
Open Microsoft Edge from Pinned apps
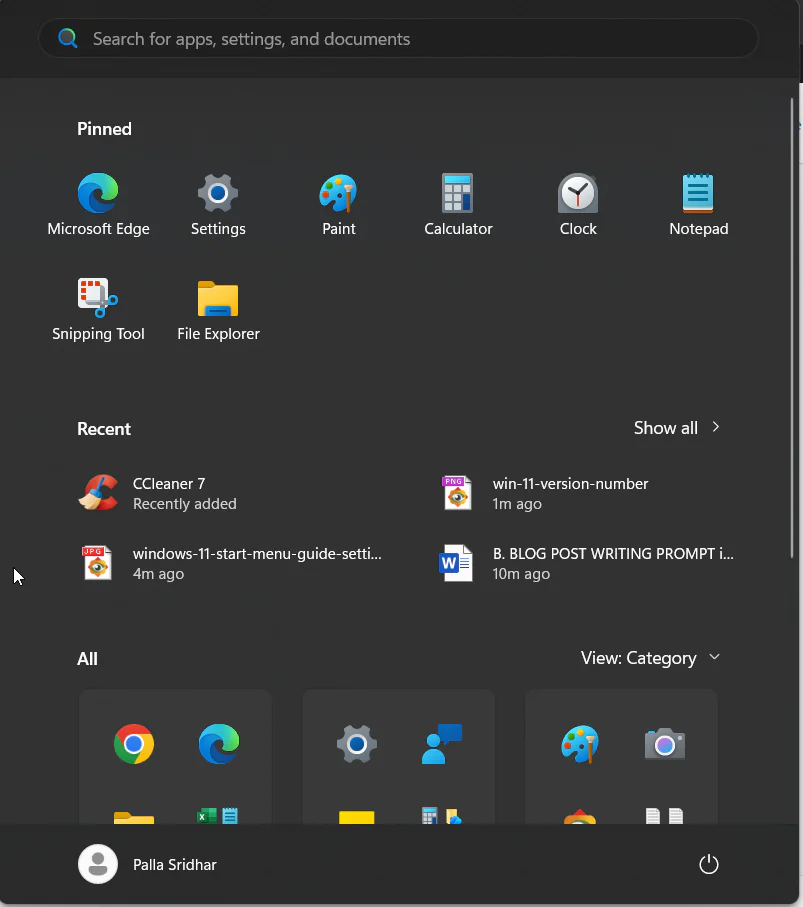click(x=98, y=205)
